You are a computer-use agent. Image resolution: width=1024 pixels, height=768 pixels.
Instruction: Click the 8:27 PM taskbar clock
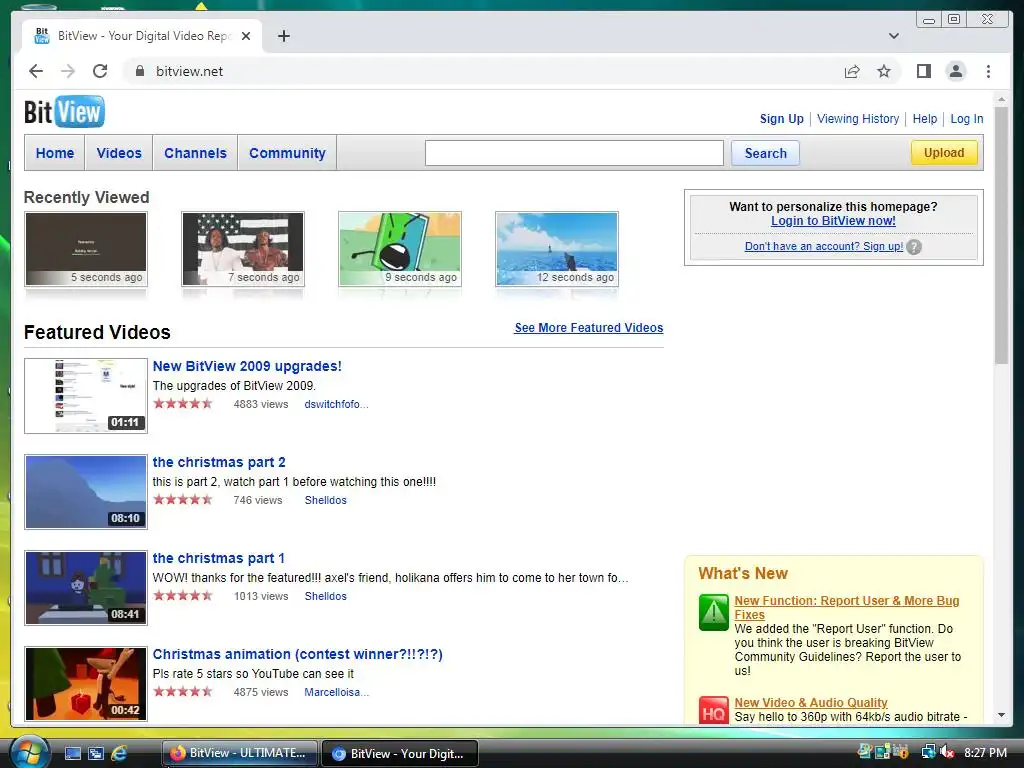coord(985,753)
